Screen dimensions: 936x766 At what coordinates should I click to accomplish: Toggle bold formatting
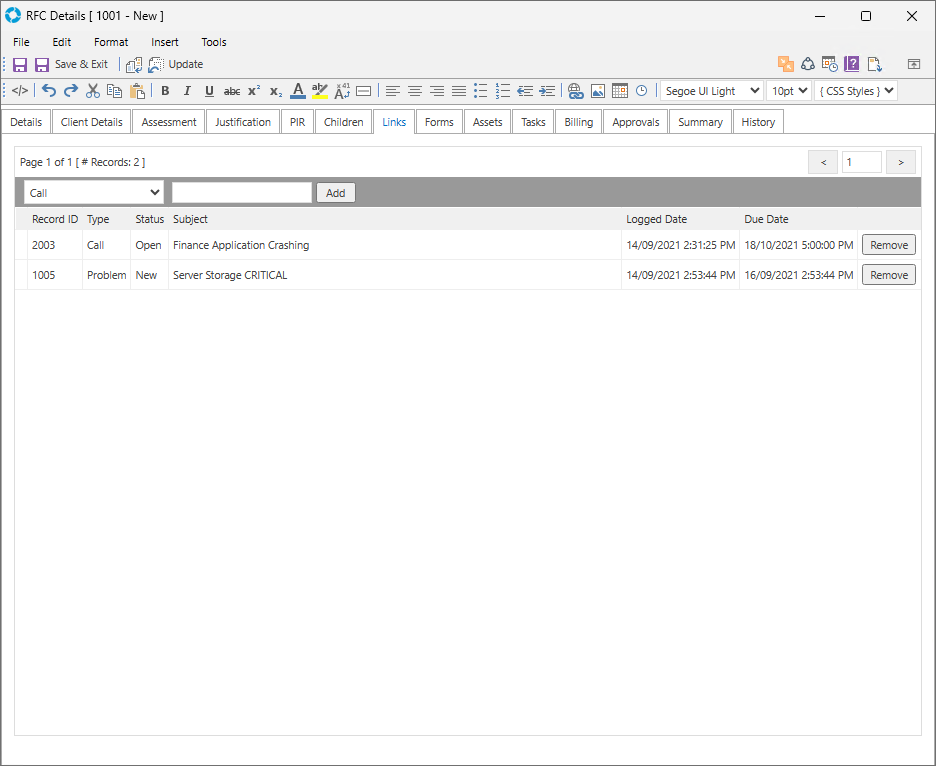[x=165, y=91]
